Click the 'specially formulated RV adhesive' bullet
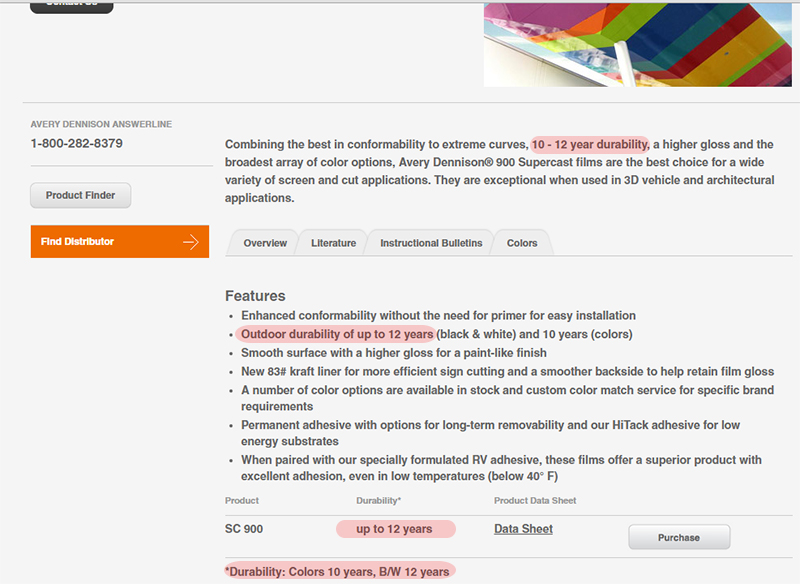 coord(501,468)
